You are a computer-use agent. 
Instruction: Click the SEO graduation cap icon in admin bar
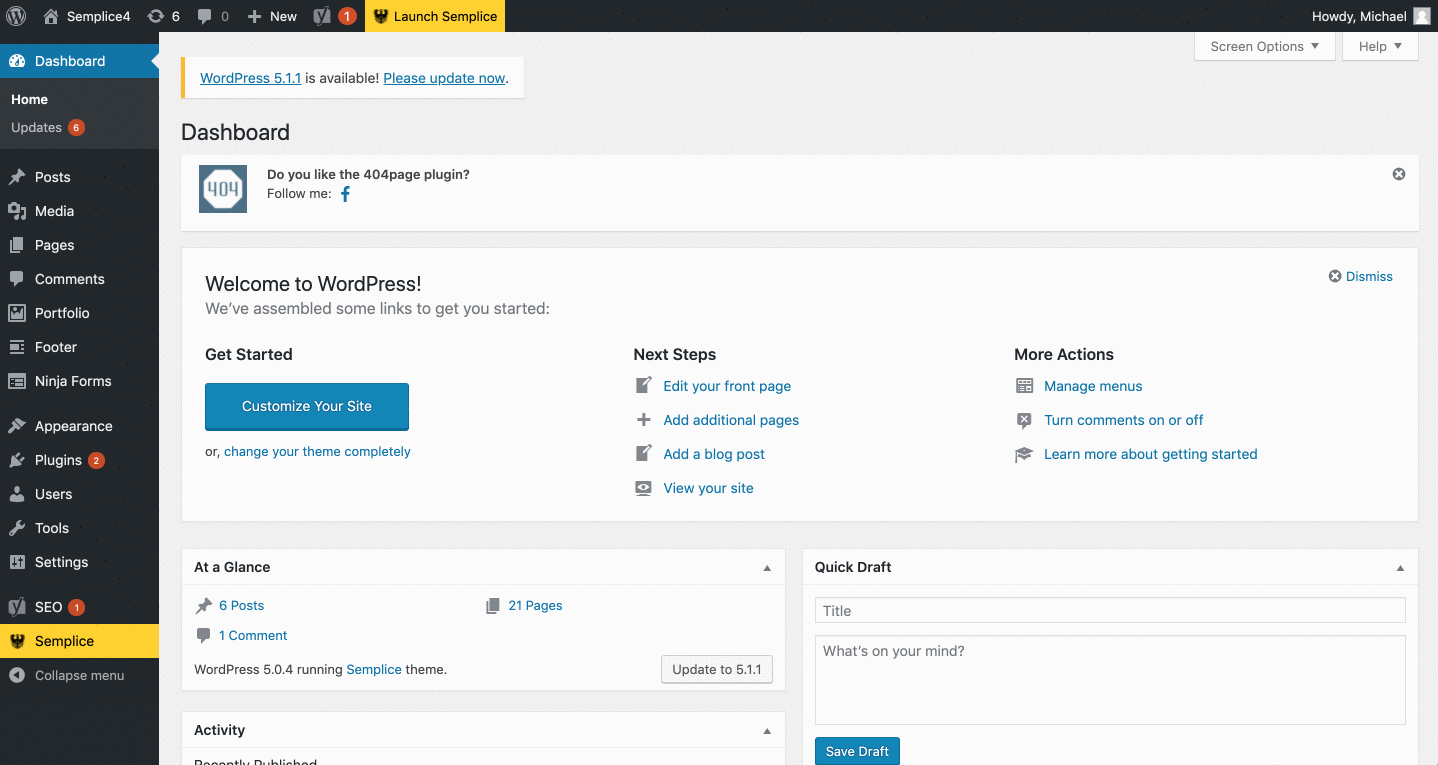pos(322,15)
